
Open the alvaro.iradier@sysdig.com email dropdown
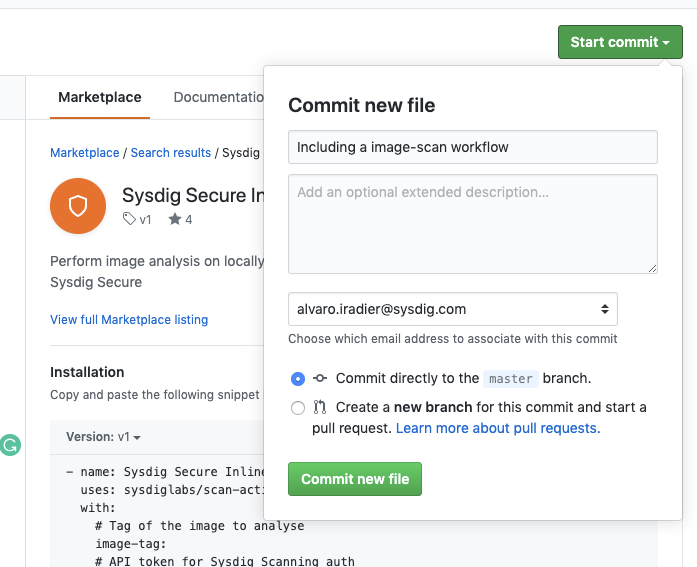click(453, 309)
